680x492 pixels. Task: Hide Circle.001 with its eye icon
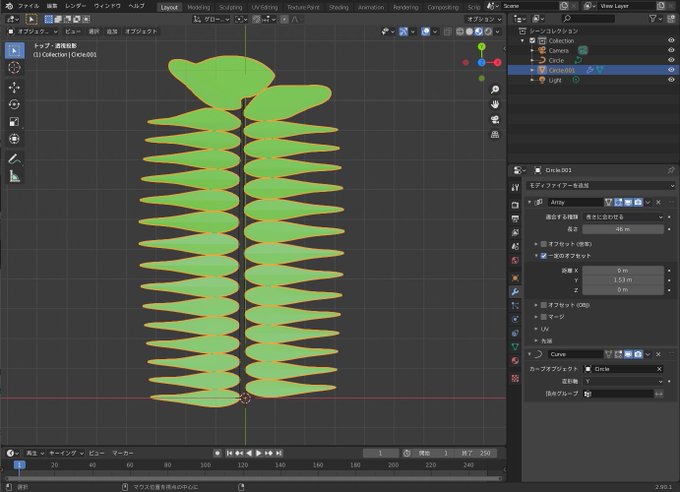click(x=671, y=70)
